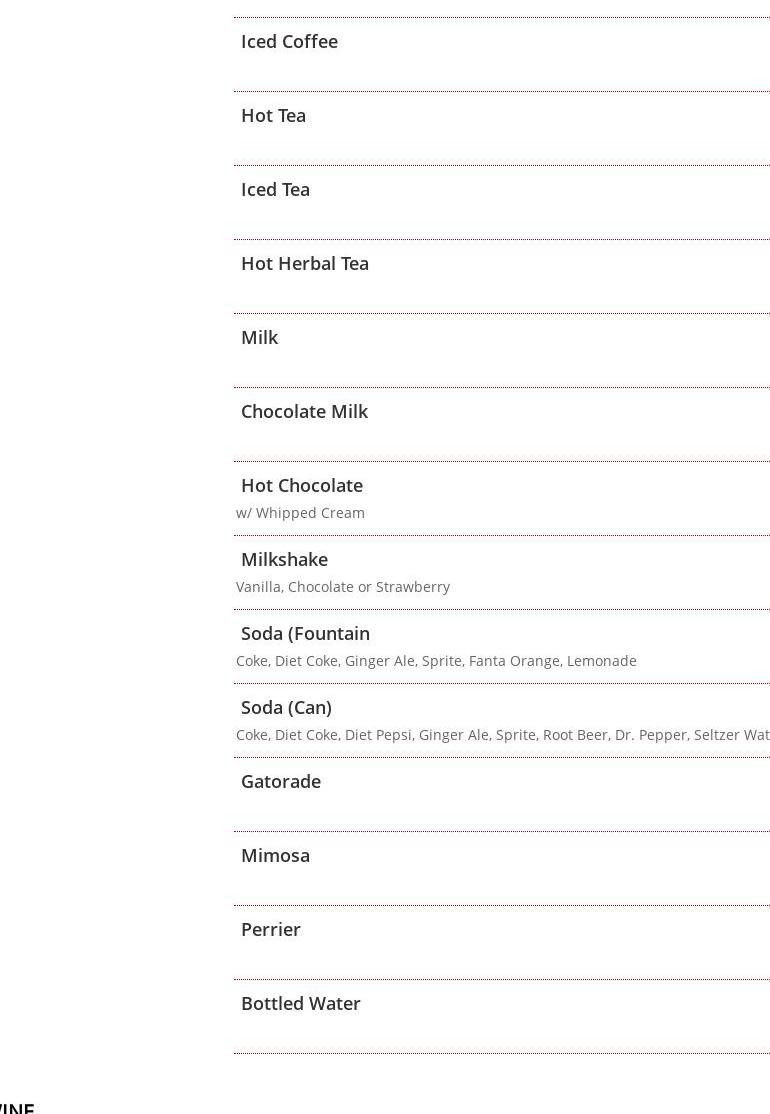Viewport: 770px width, 1114px height.
Task: Click on Chocolate Milk title
Action: coord(304,411)
